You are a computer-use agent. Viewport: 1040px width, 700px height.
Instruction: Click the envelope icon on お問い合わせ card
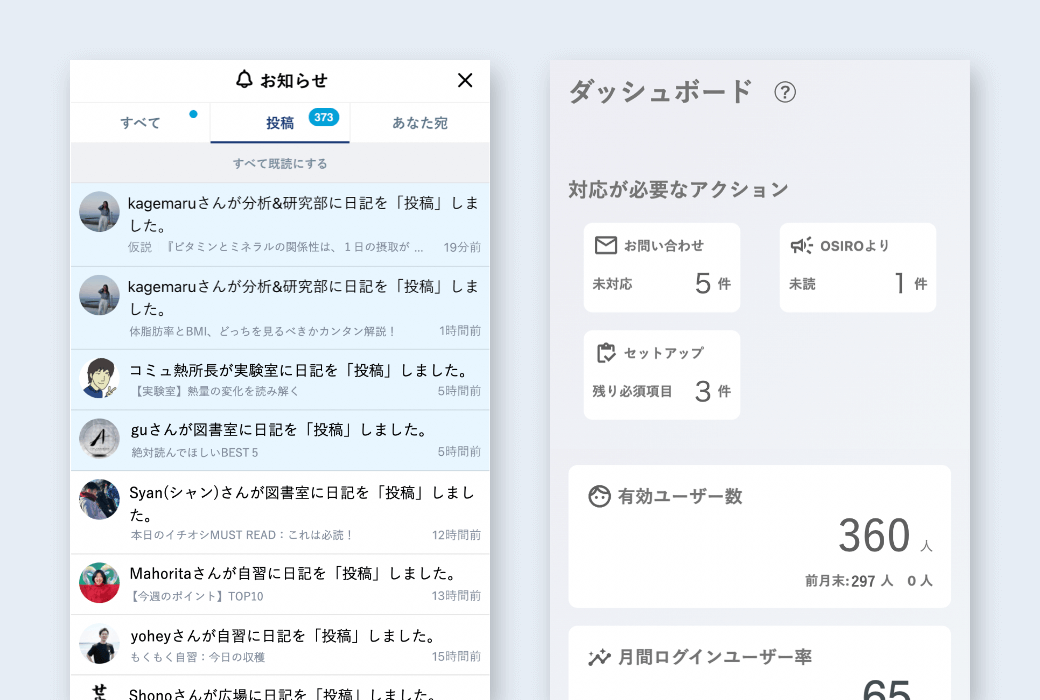pyautogui.click(x=605, y=246)
